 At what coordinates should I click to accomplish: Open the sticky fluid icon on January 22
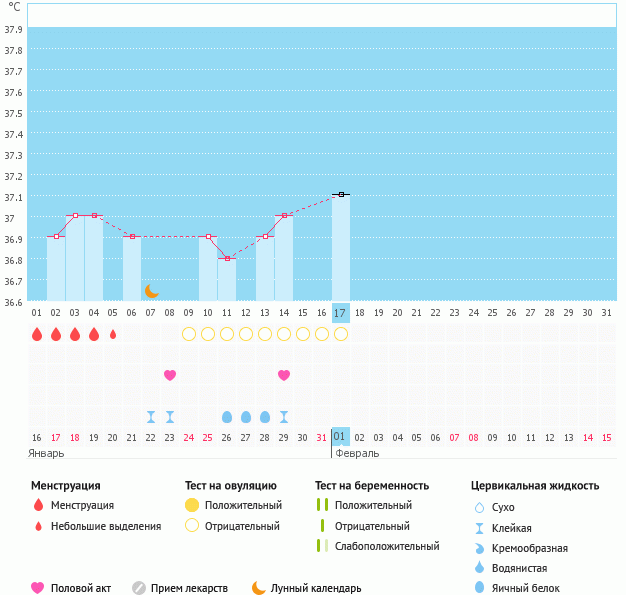(x=151, y=417)
